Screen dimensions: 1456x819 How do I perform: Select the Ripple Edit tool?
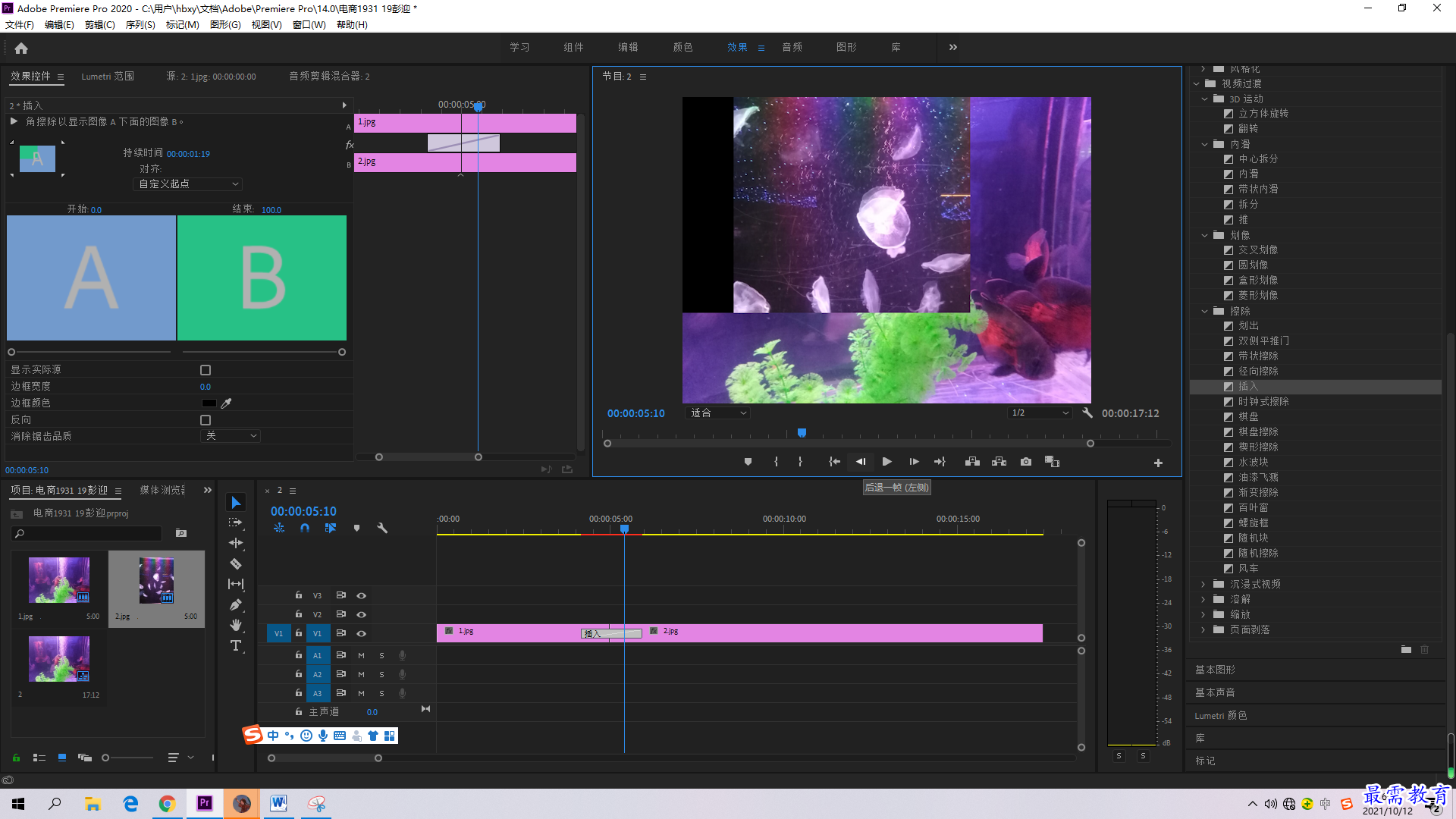(x=236, y=543)
